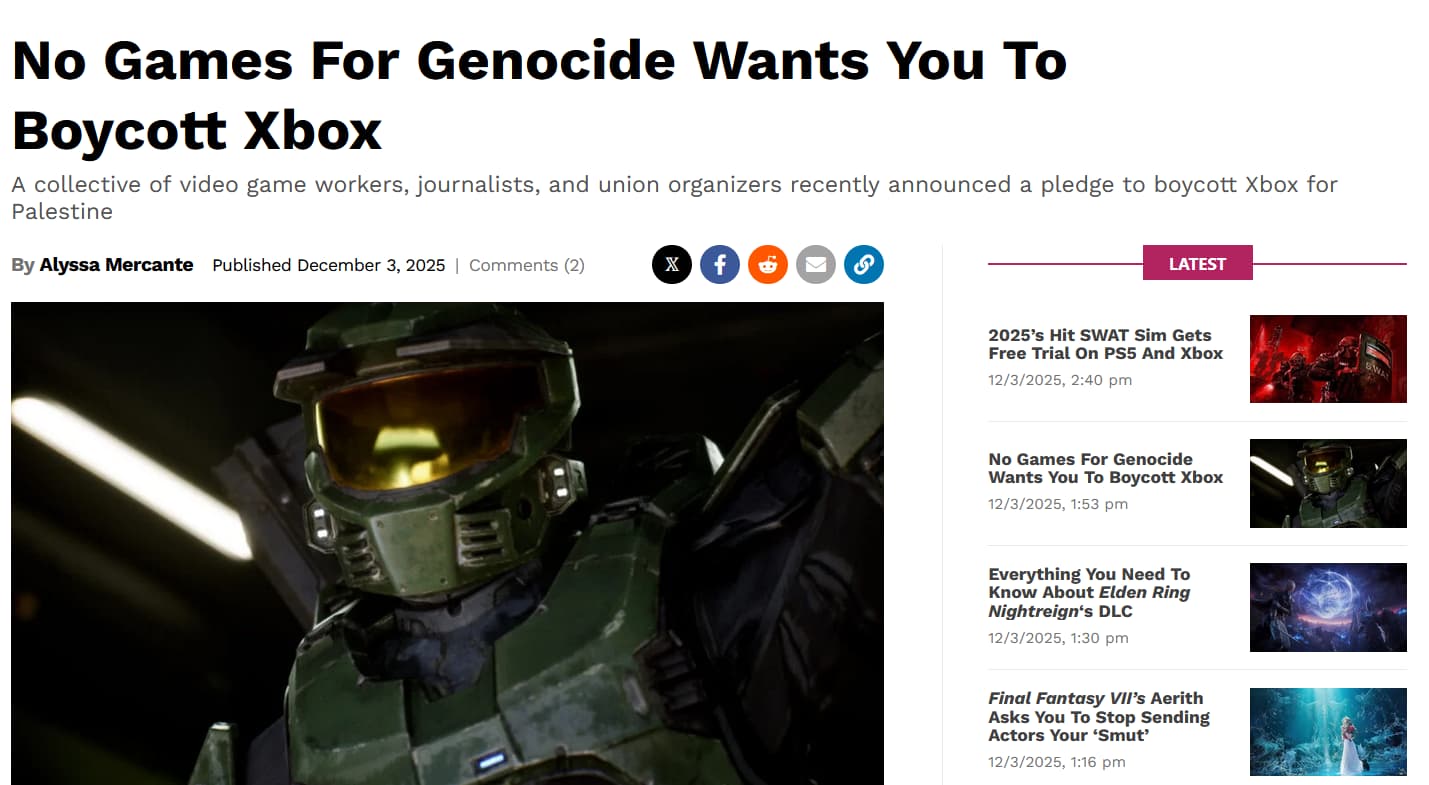Viewport: 1429px width, 785px height.
Task: Click the Aerith Final Fantasy thumbnail
Action: tap(1328, 732)
